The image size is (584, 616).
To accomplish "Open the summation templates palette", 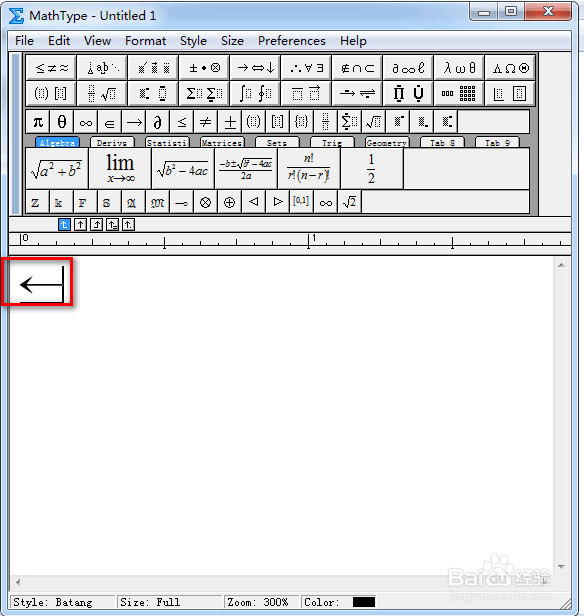I will pos(204,94).
